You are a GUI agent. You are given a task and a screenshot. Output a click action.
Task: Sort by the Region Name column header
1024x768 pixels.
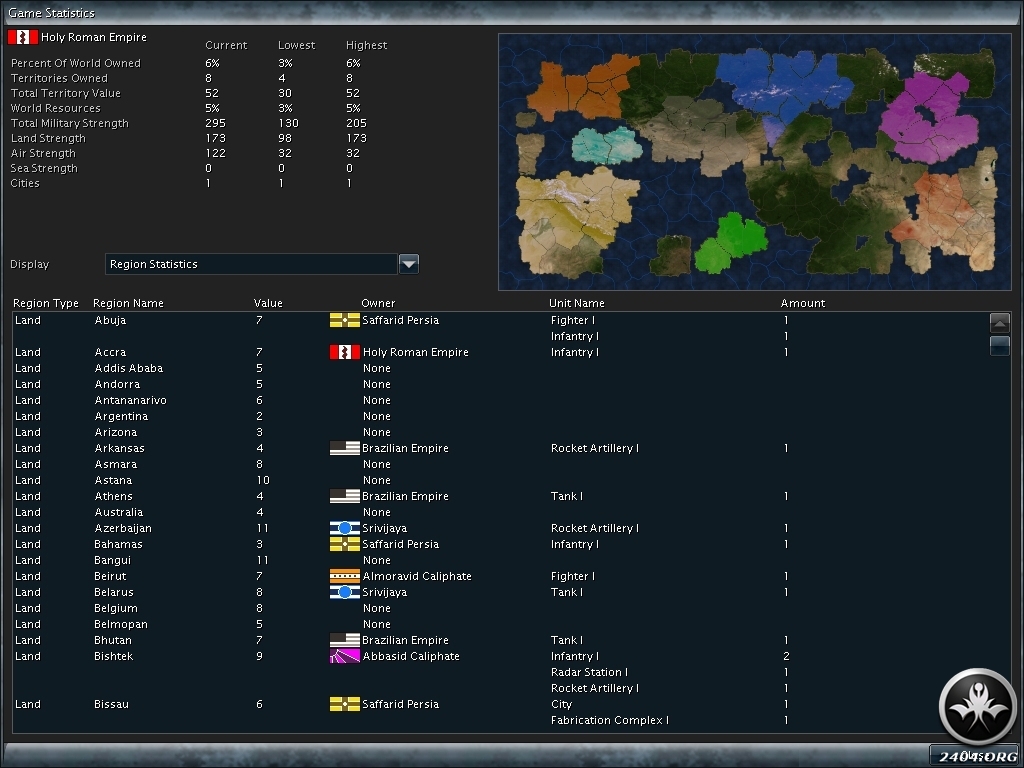pyautogui.click(x=128, y=303)
